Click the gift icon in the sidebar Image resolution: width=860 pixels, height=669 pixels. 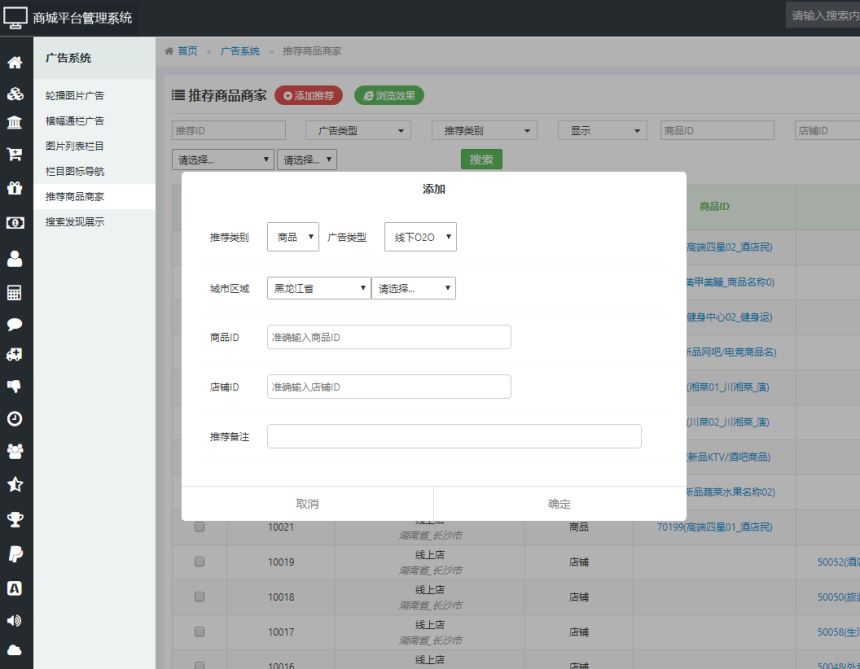click(14, 187)
